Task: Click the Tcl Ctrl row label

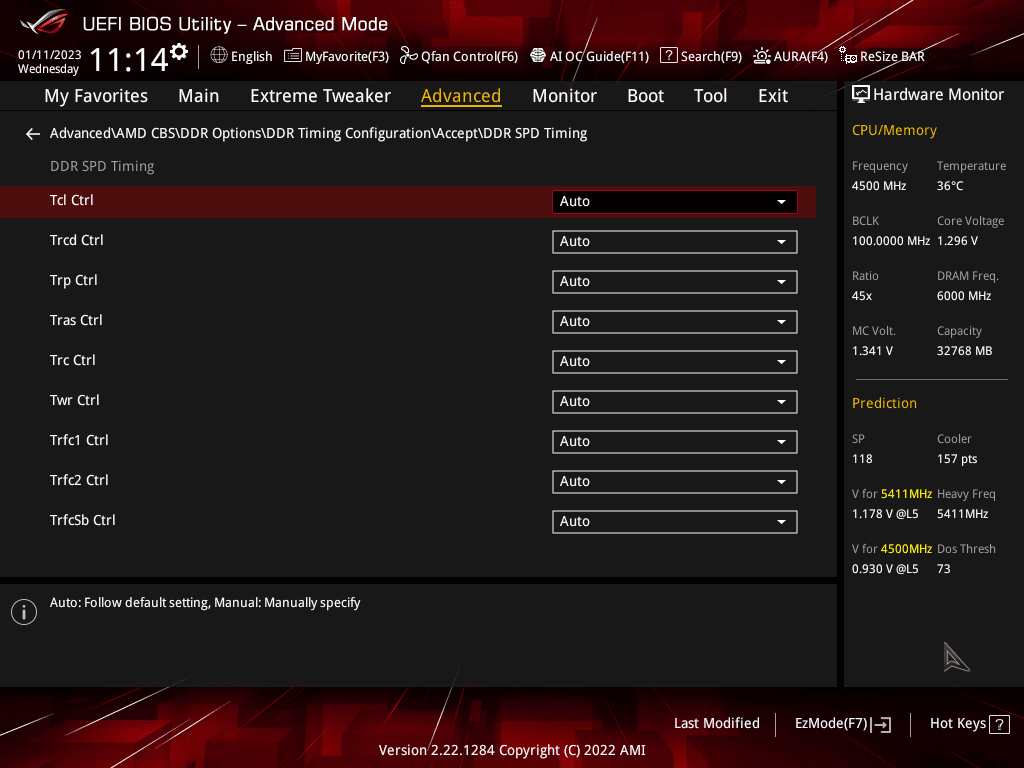Action: tap(72, 200)
